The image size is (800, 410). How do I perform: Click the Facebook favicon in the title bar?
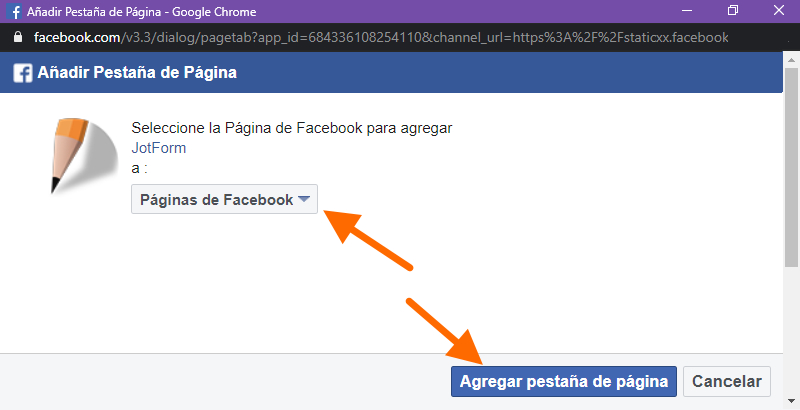pyautogui.click(x=15, y=11)
